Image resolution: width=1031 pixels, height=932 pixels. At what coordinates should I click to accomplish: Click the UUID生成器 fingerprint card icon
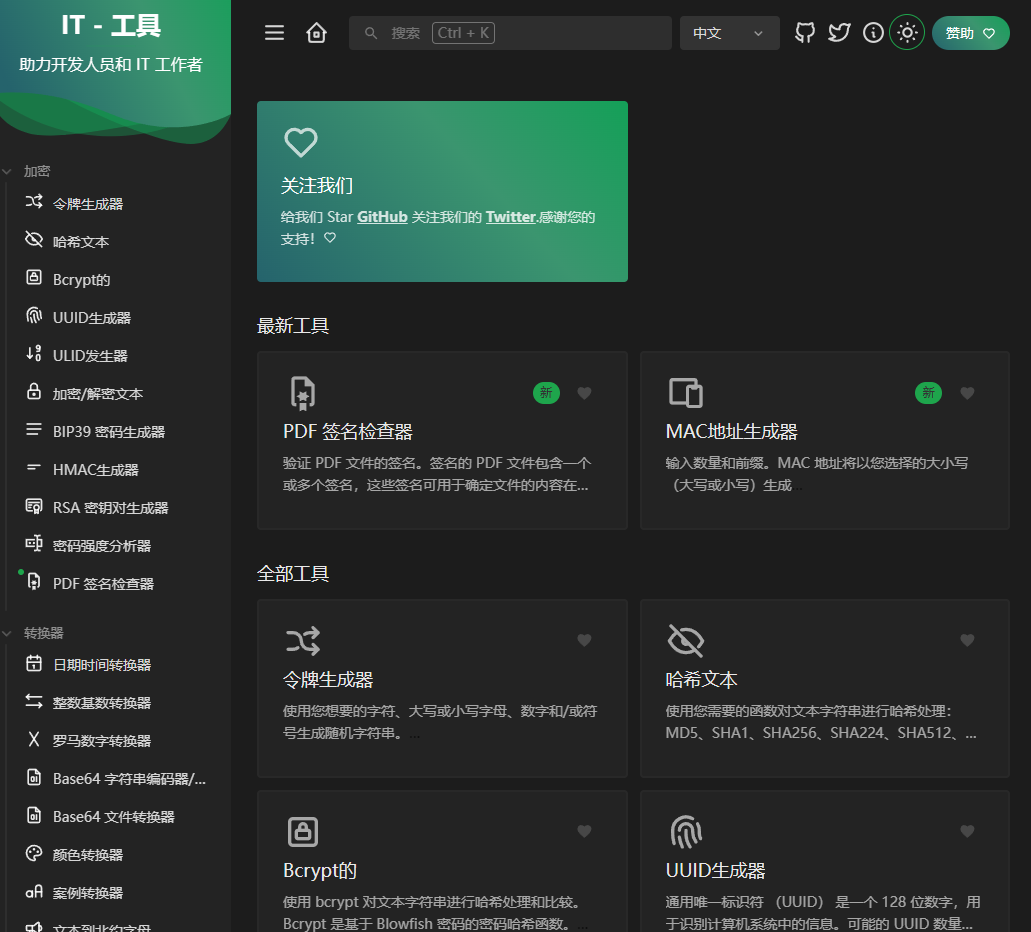point(685,831)
